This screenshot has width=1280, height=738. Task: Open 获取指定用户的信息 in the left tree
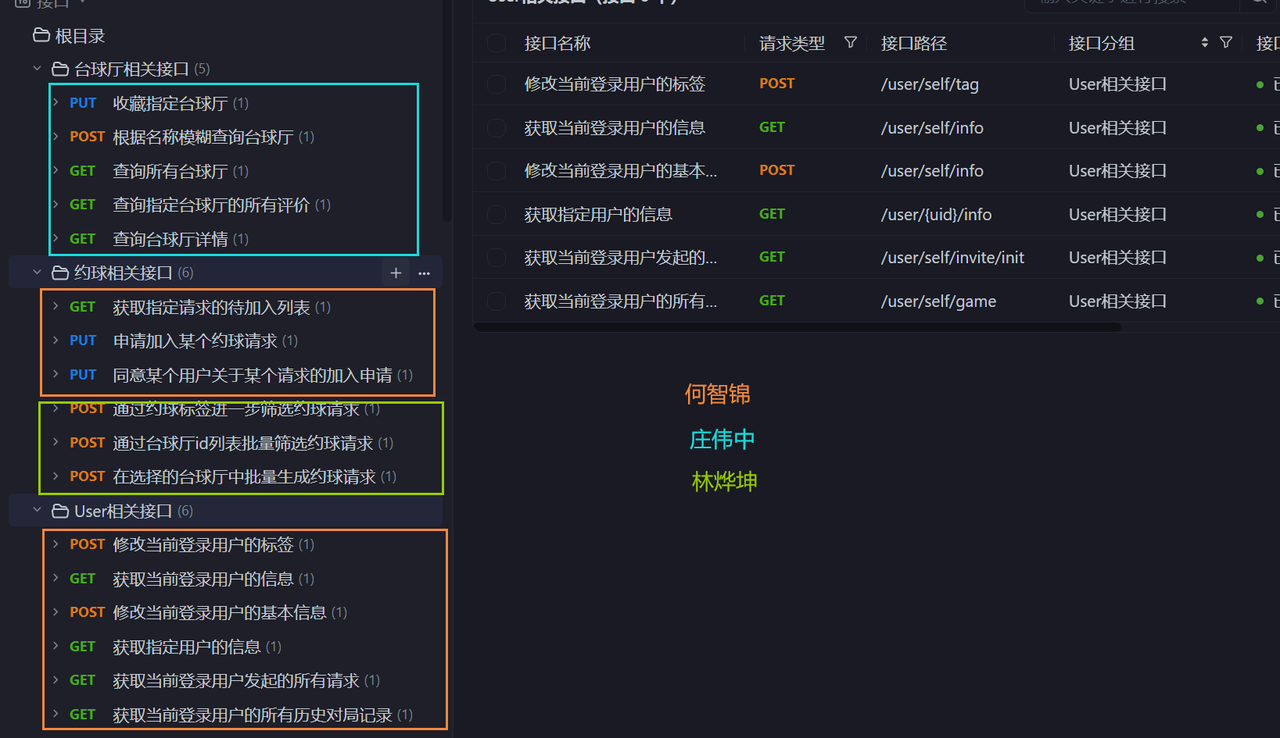[x=187, y=647]
